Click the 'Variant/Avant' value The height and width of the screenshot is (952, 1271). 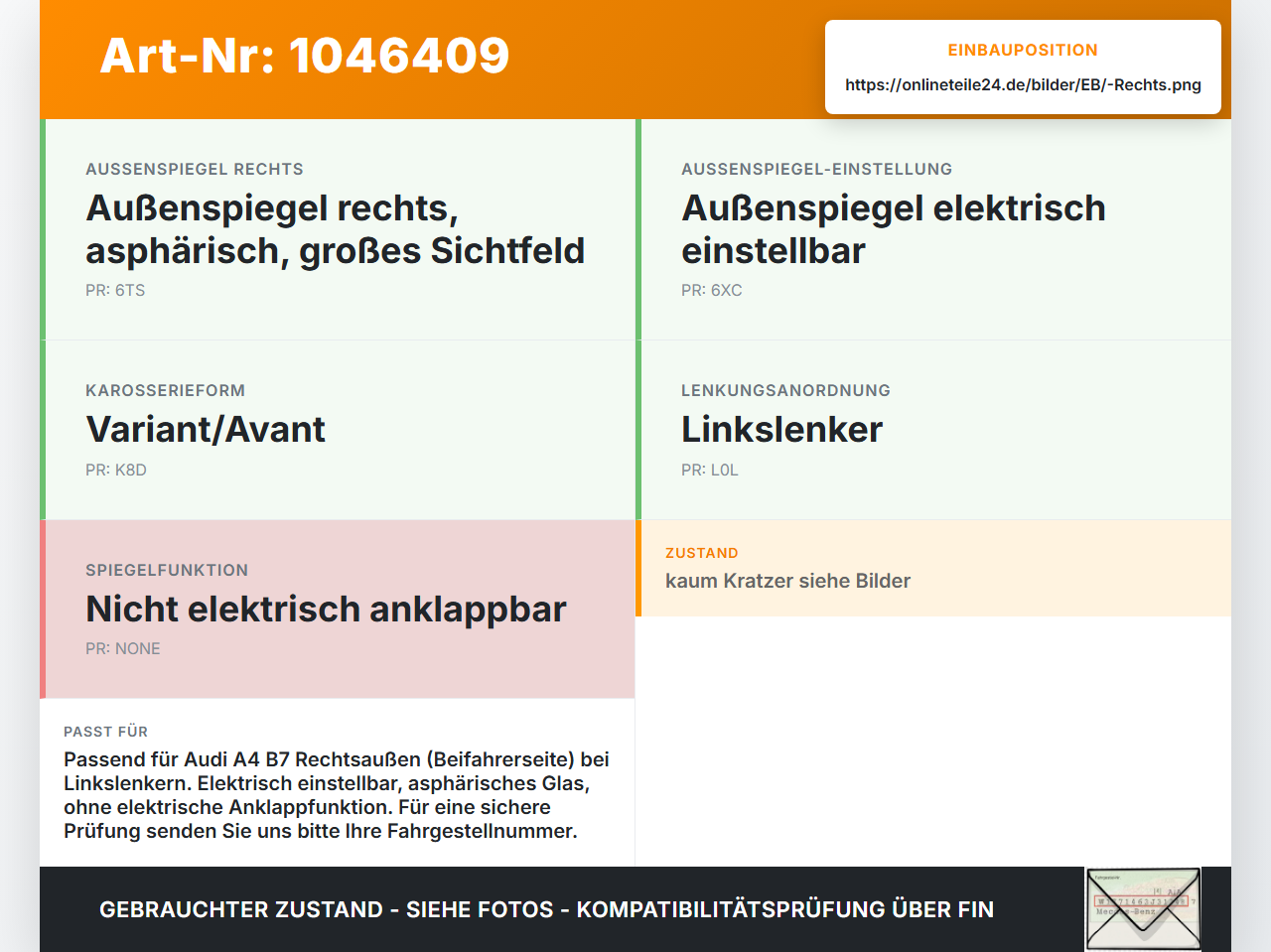pyautogui.click(x=206, y=430)
